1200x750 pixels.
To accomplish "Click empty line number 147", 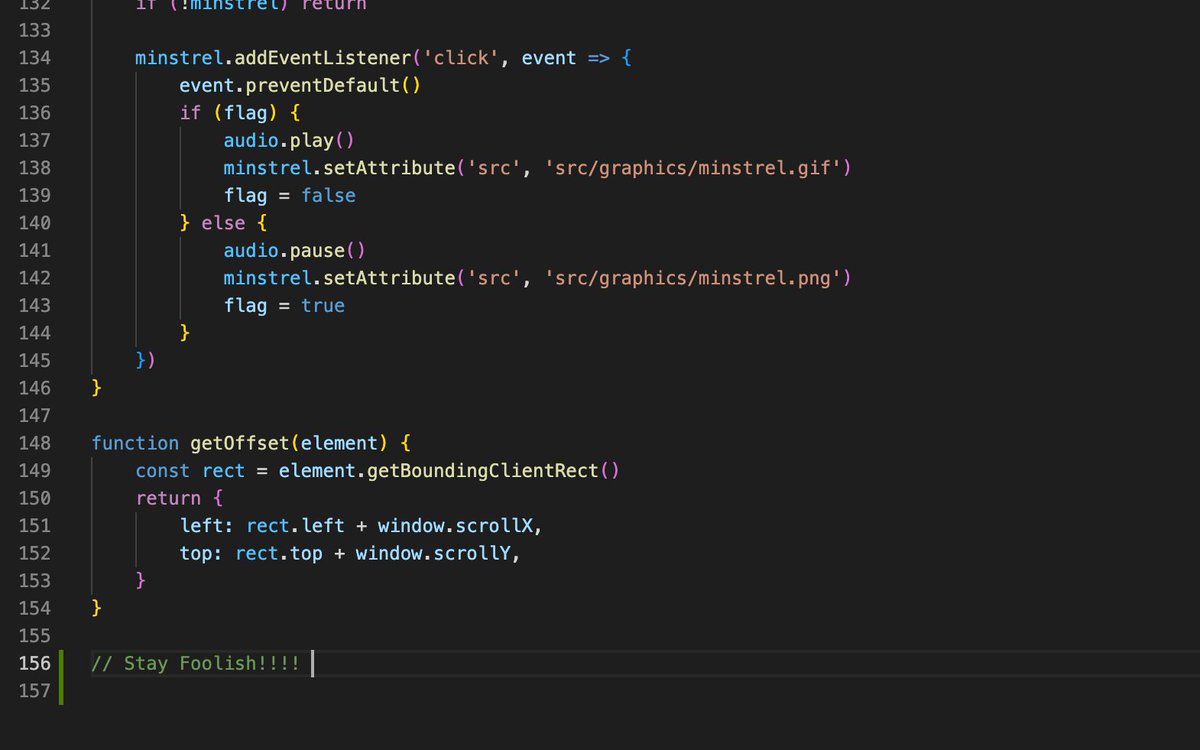I will [x=34, y=415].
